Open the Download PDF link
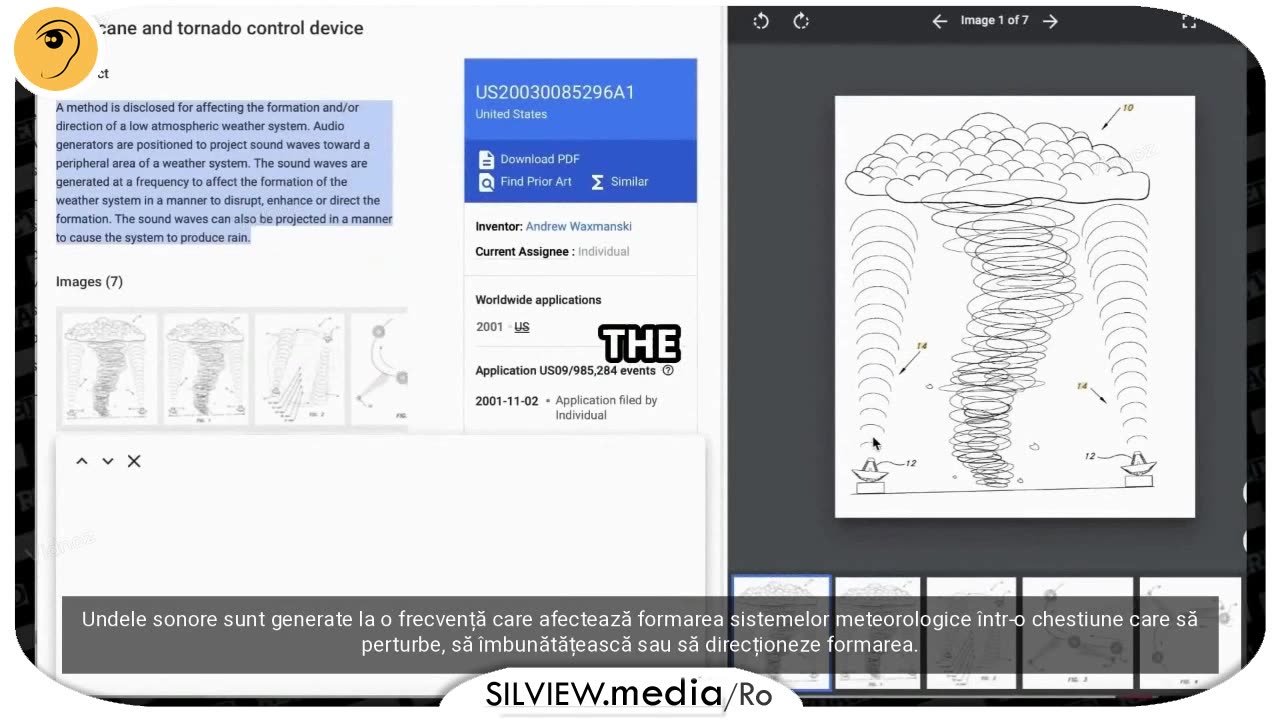Screen dimensions: 1280x720 tap(540, 159)
